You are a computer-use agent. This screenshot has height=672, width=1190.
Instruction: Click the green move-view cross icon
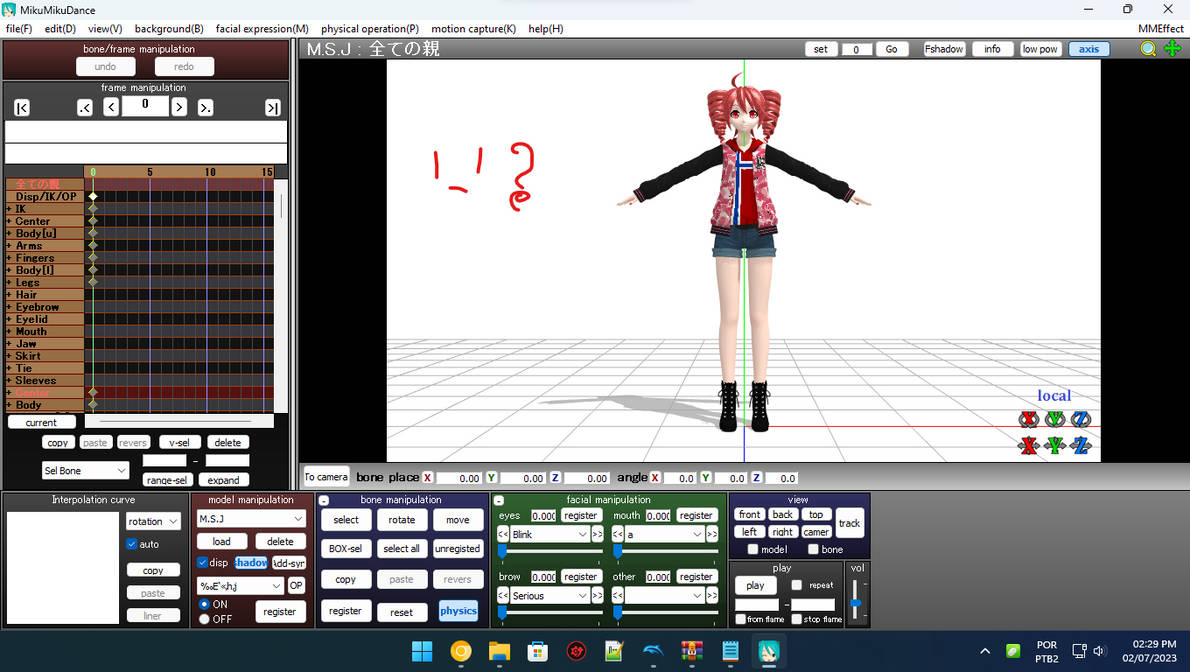1173,49
